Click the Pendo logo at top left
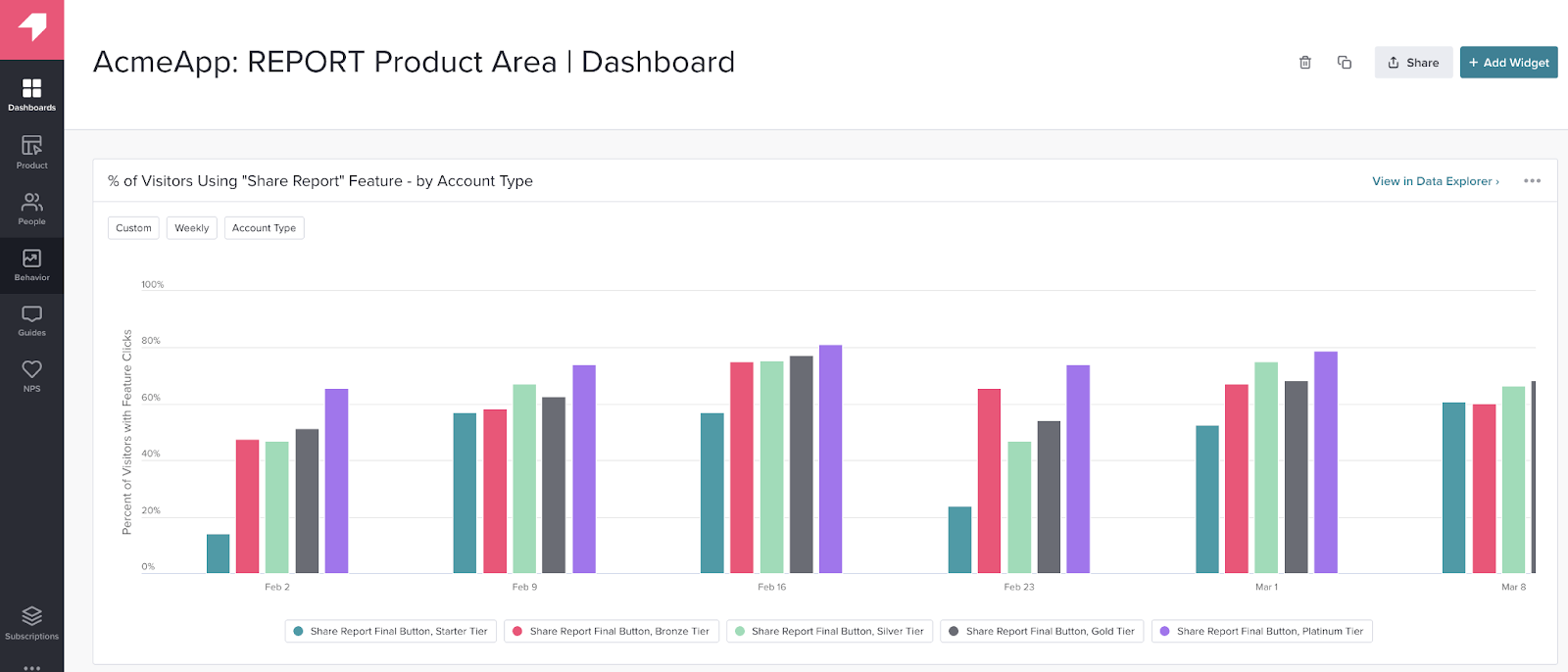 [31, 29]
